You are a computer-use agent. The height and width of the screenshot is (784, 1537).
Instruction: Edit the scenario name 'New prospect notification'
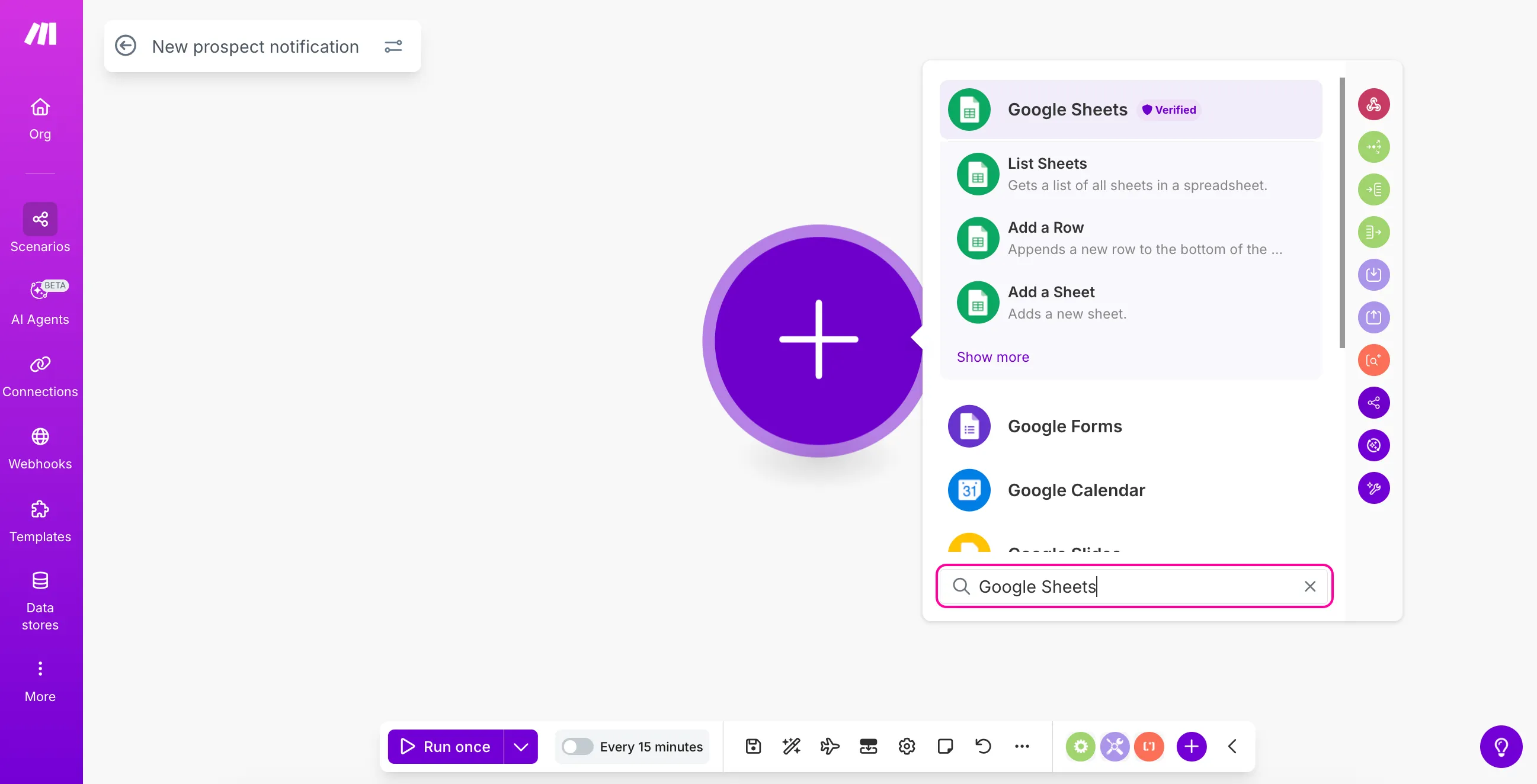(x=255, y=47)
